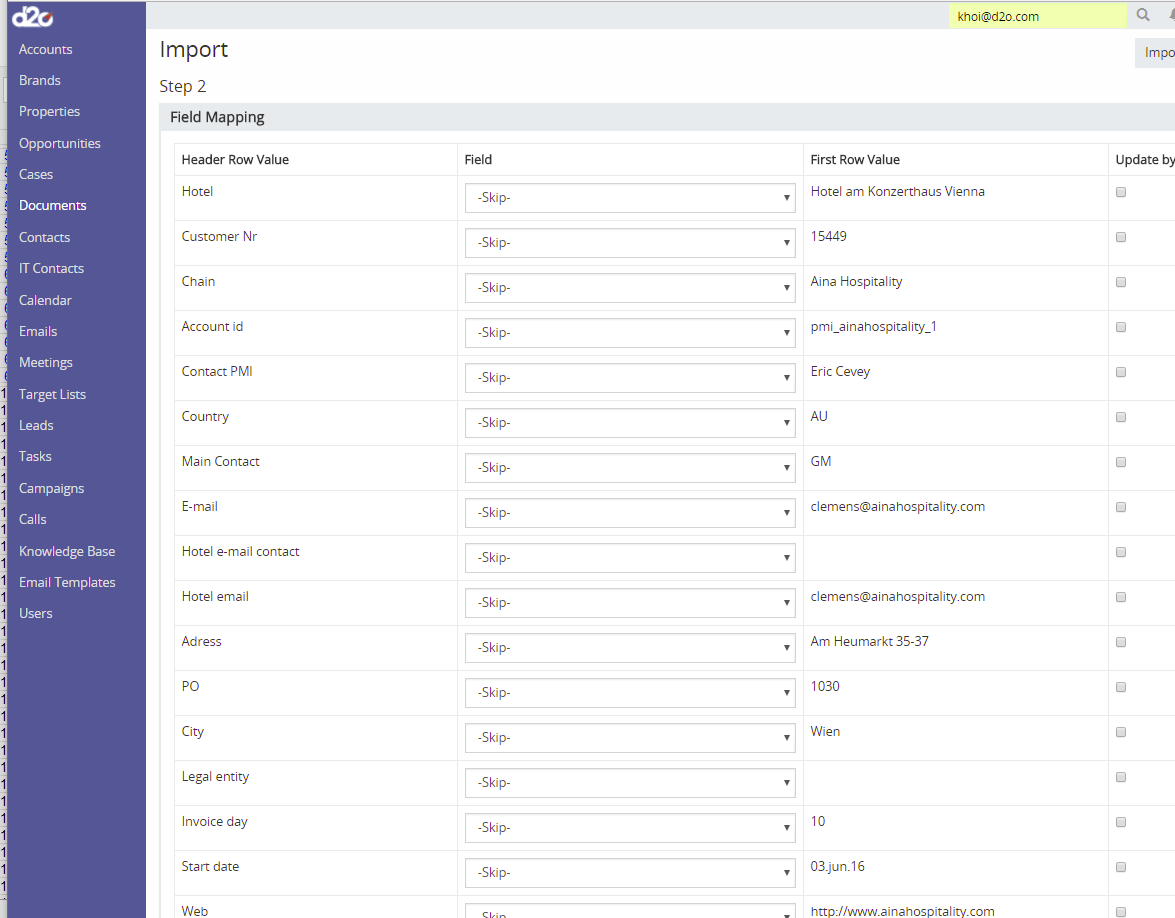Toggle the Update by checkbox for City row
The image size is (1175, 918).
(x=1121, y=732)
